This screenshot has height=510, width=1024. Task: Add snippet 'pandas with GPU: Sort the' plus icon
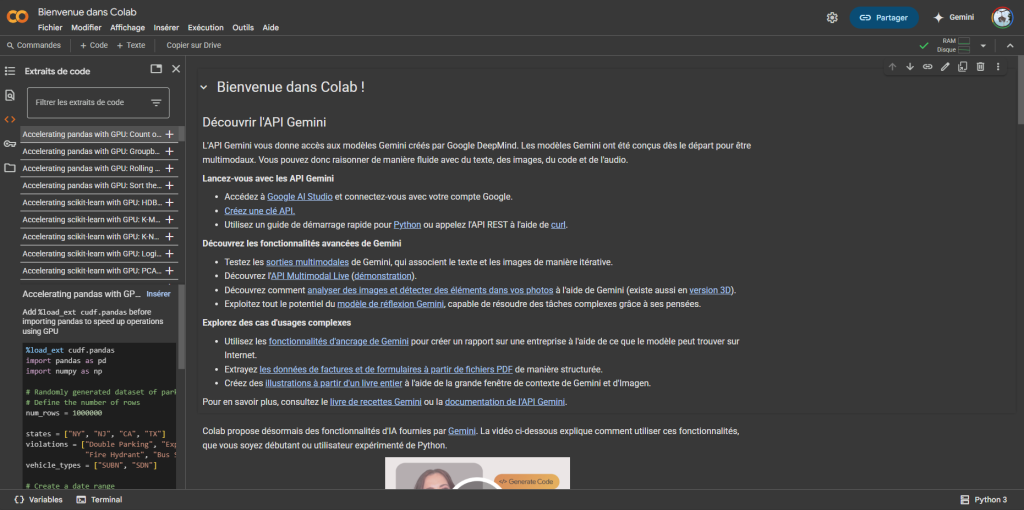[169, 185]
